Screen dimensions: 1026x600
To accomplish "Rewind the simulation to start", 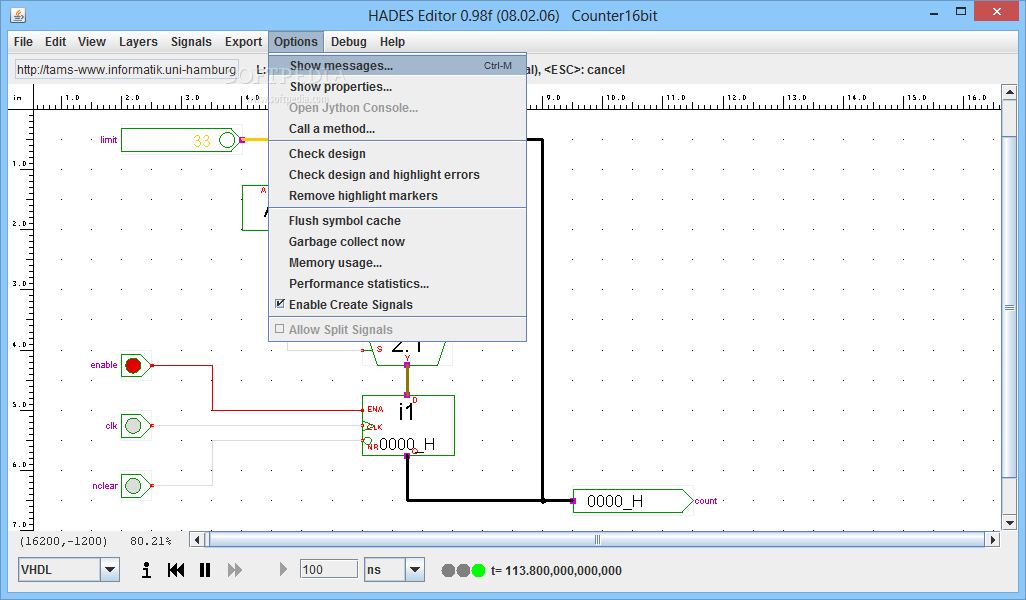I will point(176,570).
